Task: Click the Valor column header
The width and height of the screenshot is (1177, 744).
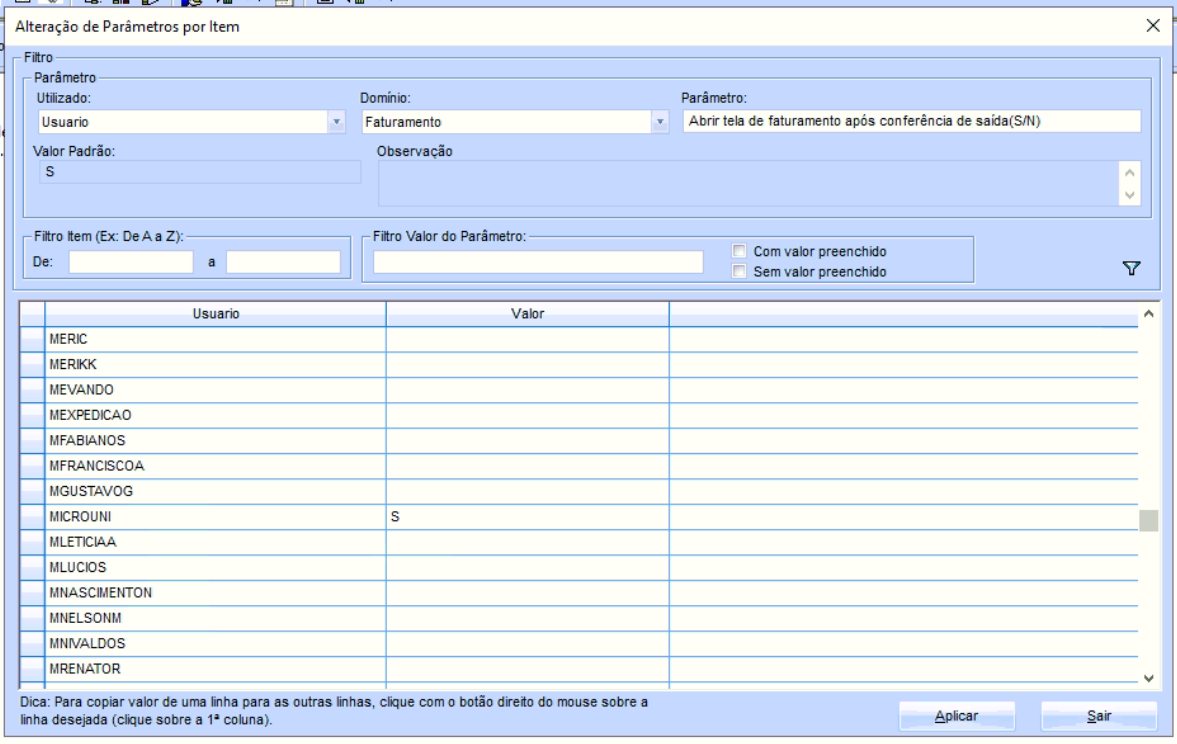Action: point(528,314)
